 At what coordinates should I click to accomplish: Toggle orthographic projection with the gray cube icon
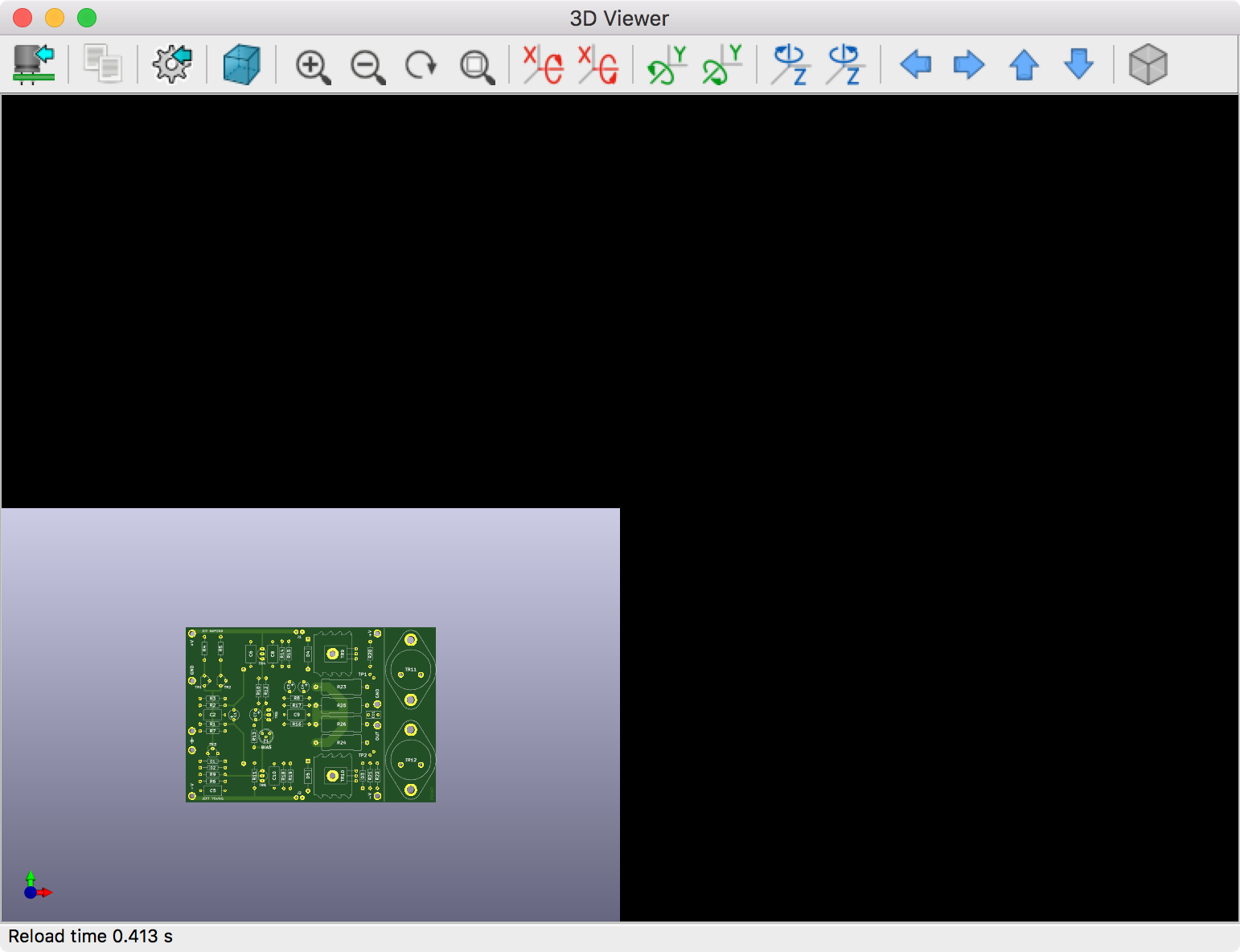click(1148, 64)
